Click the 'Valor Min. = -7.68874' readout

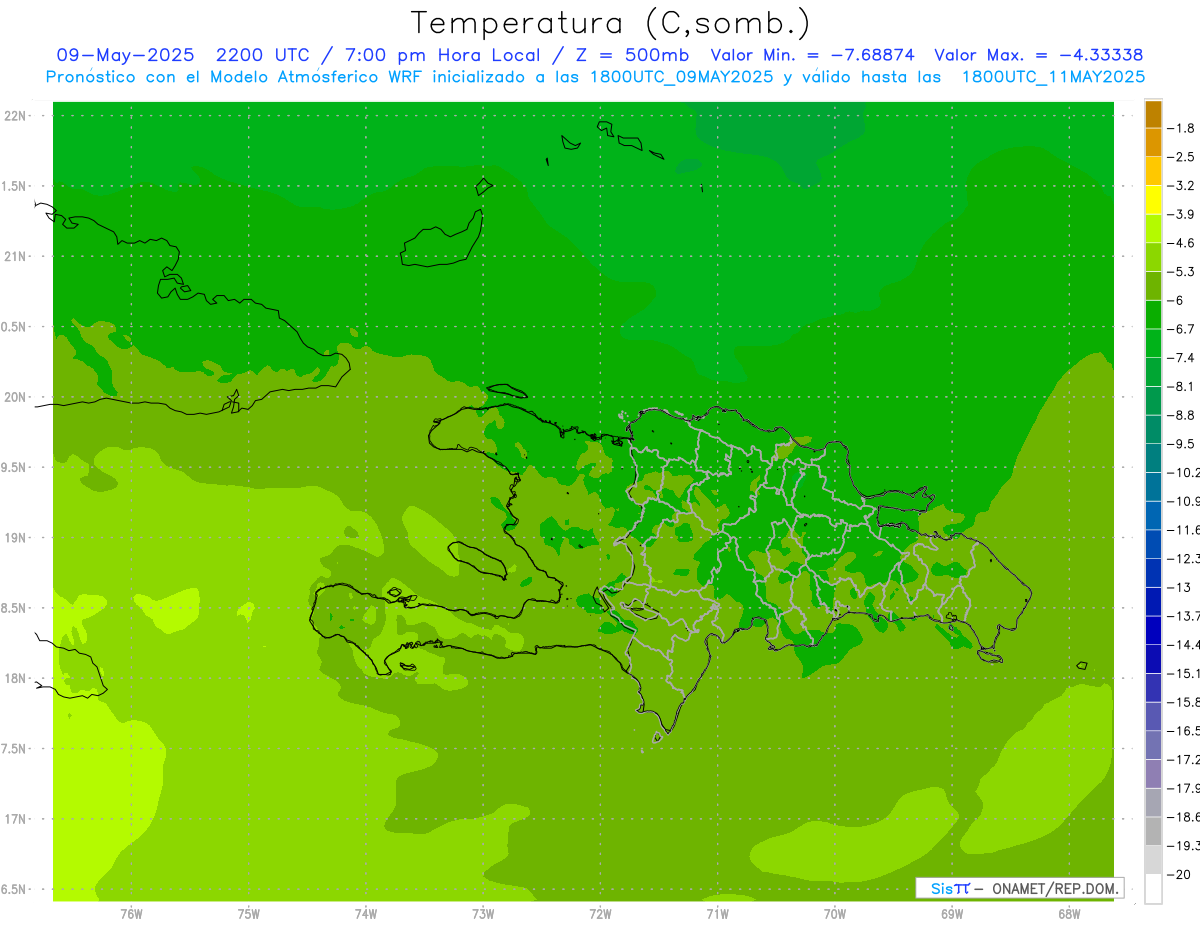coord(812,55)
